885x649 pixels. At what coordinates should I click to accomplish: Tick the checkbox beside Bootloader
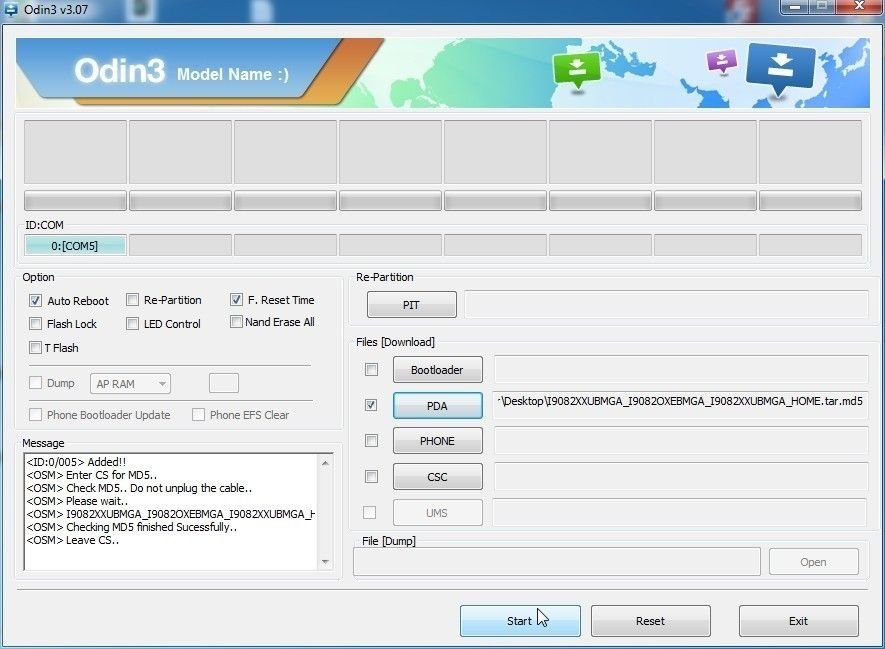click(371, 370)
